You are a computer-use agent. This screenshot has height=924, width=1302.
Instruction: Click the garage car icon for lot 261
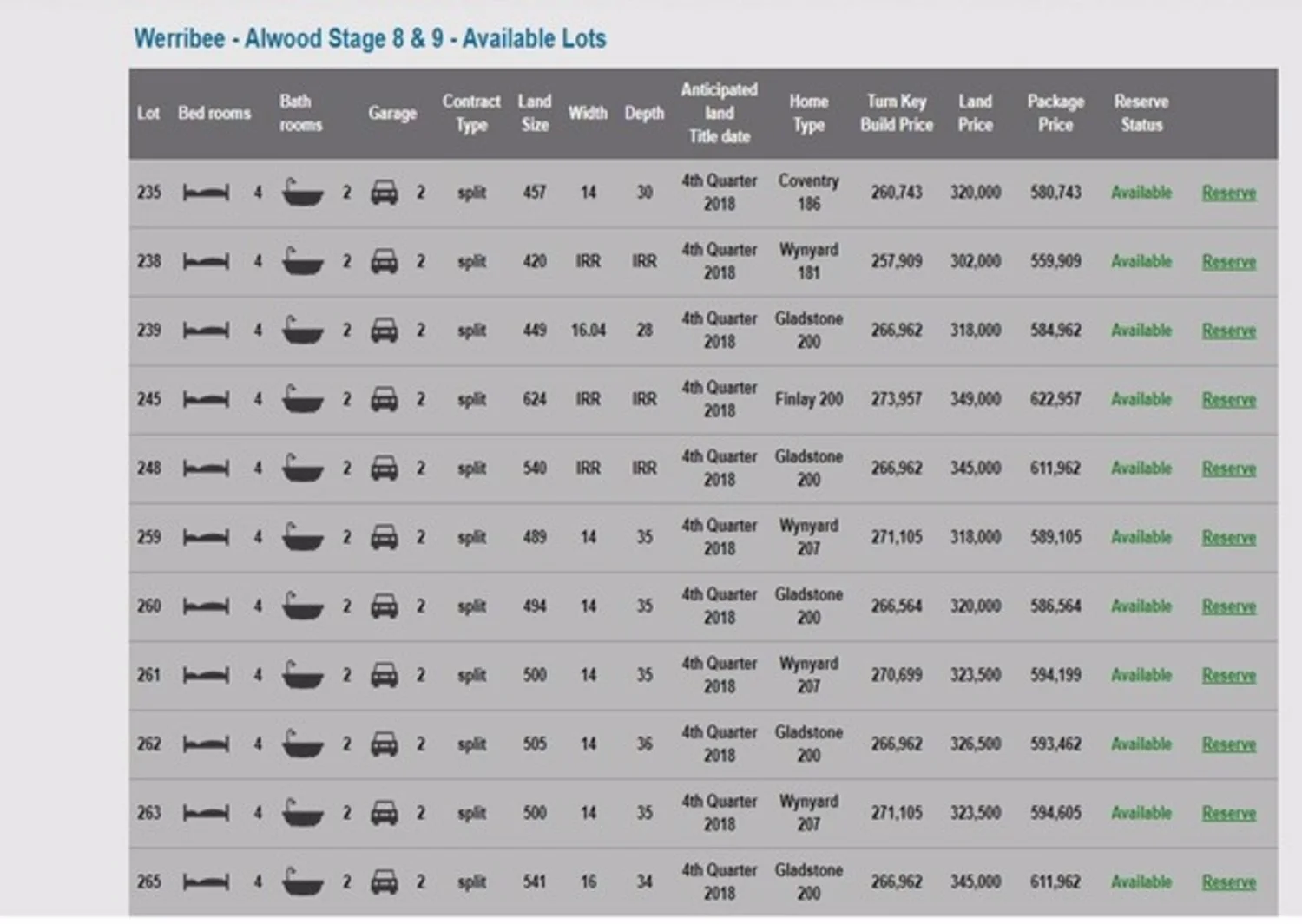tap(384, 675)
